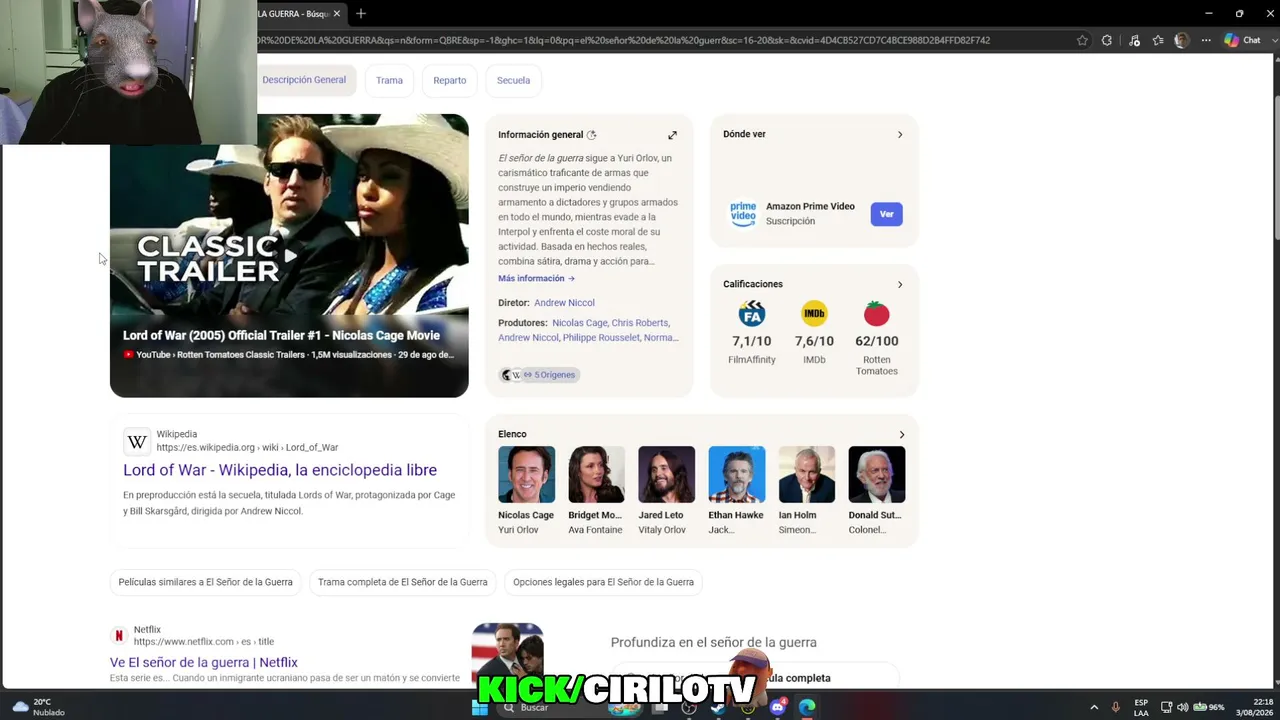This screenshot has width=1280, height=720.
Task: Open the IMDb rating icon
Action: coord(814,315)
